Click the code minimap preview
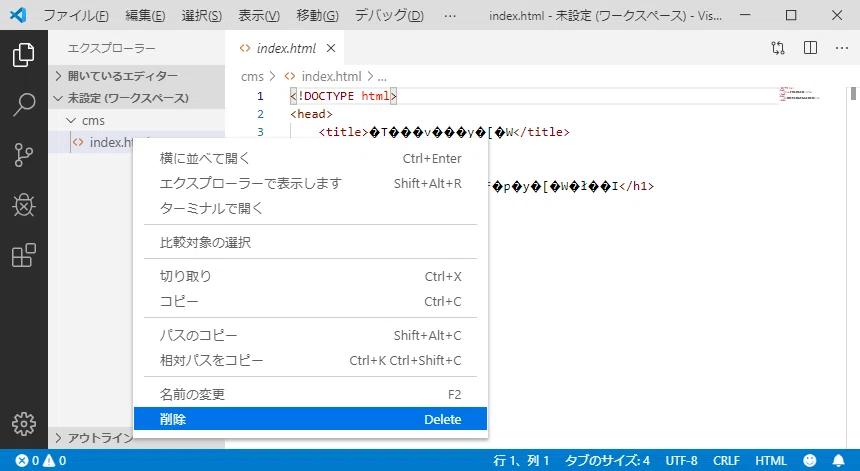The image size is (860, 471). [799, 93]
